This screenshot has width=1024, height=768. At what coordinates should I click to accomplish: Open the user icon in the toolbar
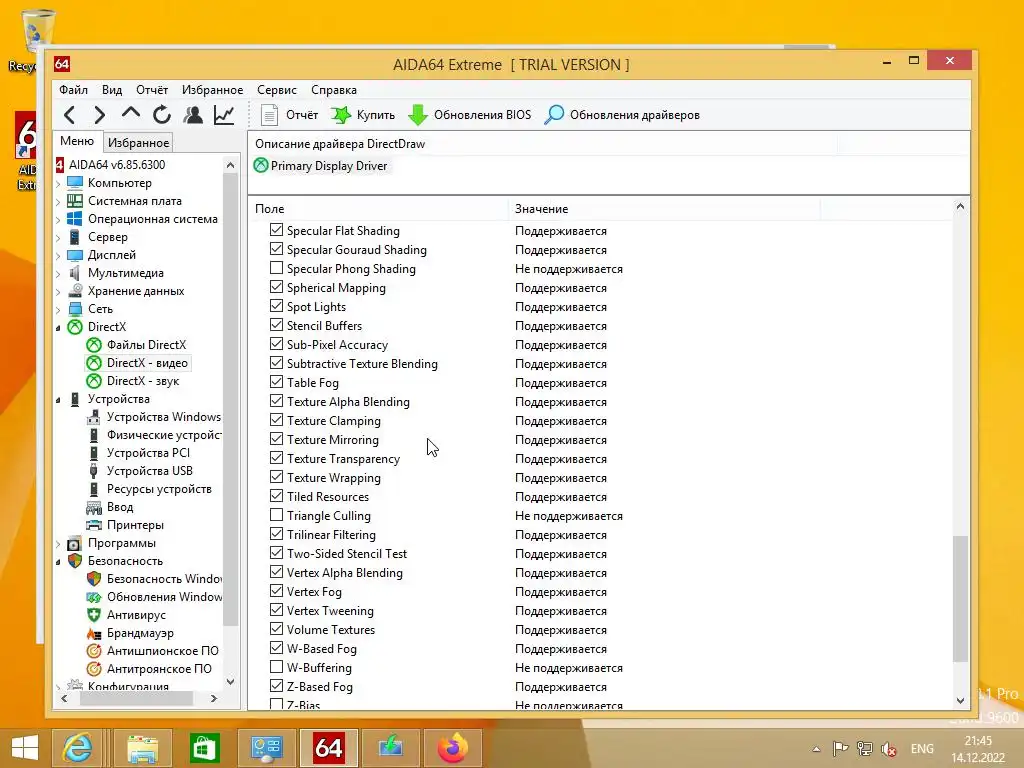(x=193, y=115)
